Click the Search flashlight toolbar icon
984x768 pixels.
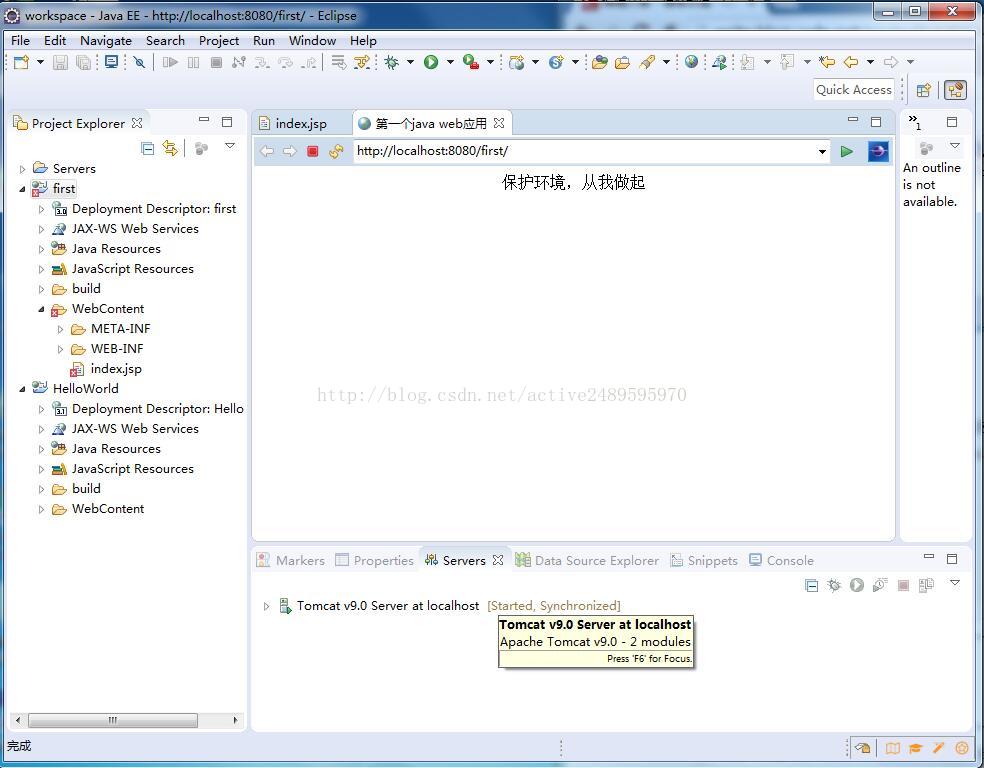[647, 61]
